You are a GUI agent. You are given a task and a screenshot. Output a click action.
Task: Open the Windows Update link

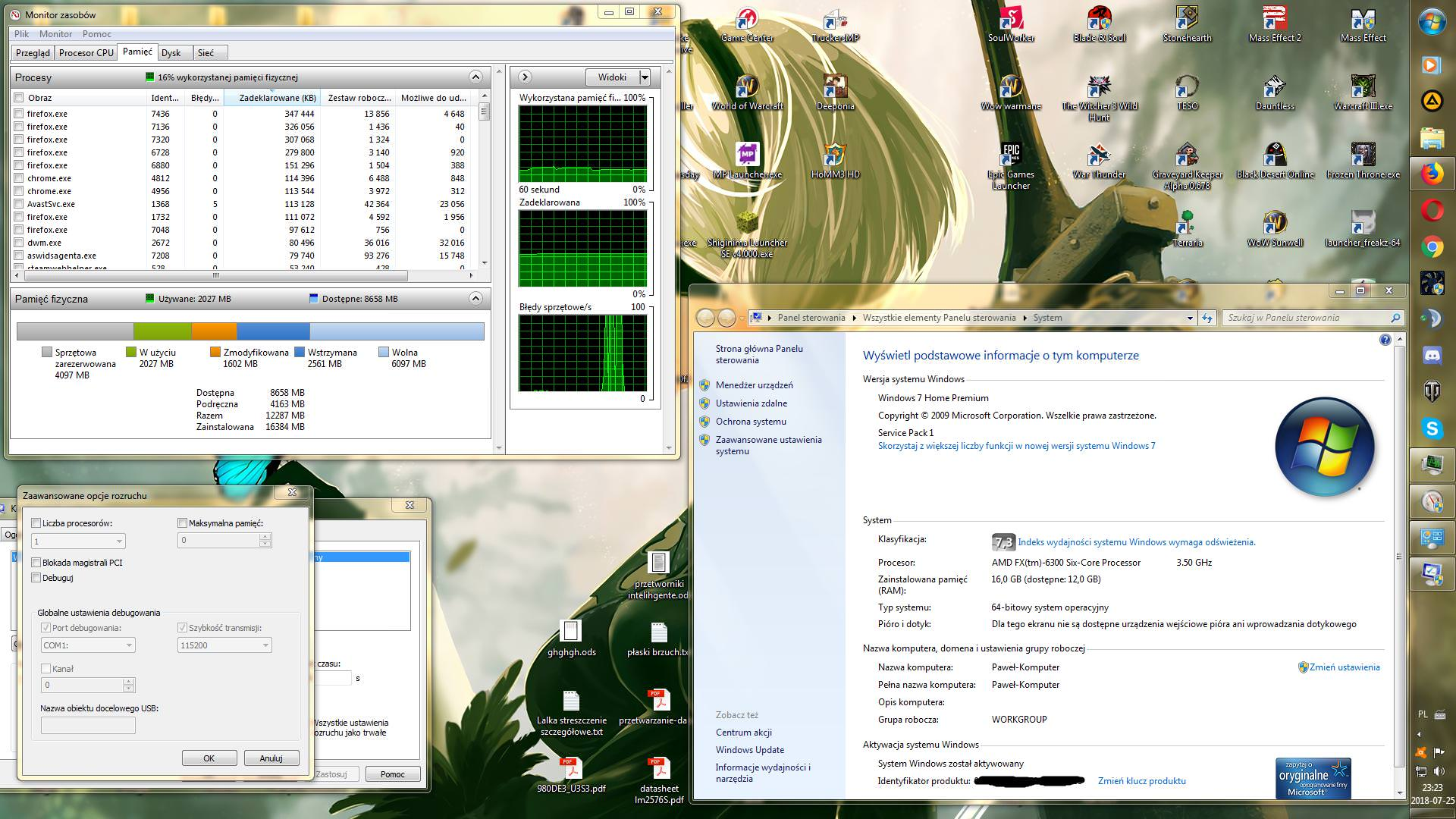point(749,750)
